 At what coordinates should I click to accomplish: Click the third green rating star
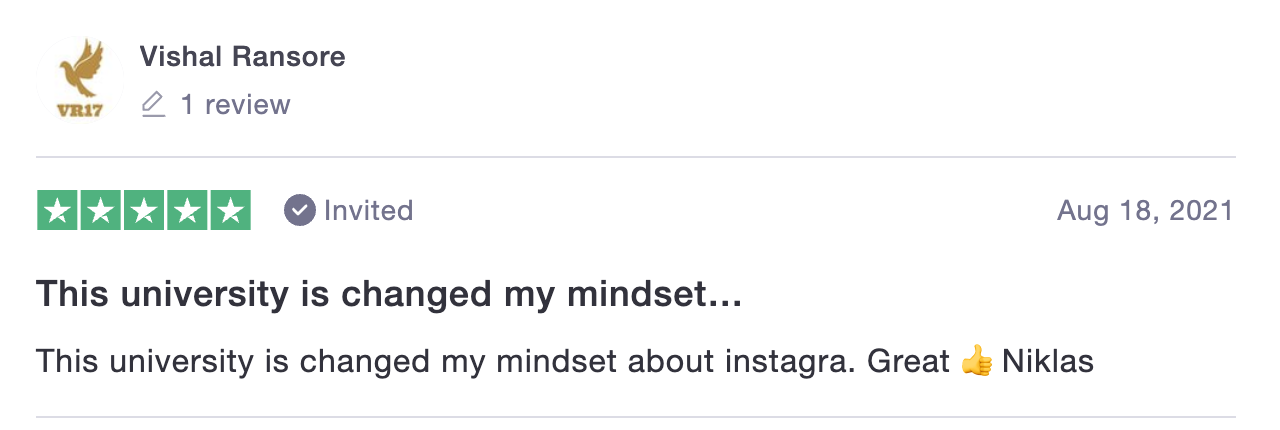pyautogui.click(x=144, y=210)
